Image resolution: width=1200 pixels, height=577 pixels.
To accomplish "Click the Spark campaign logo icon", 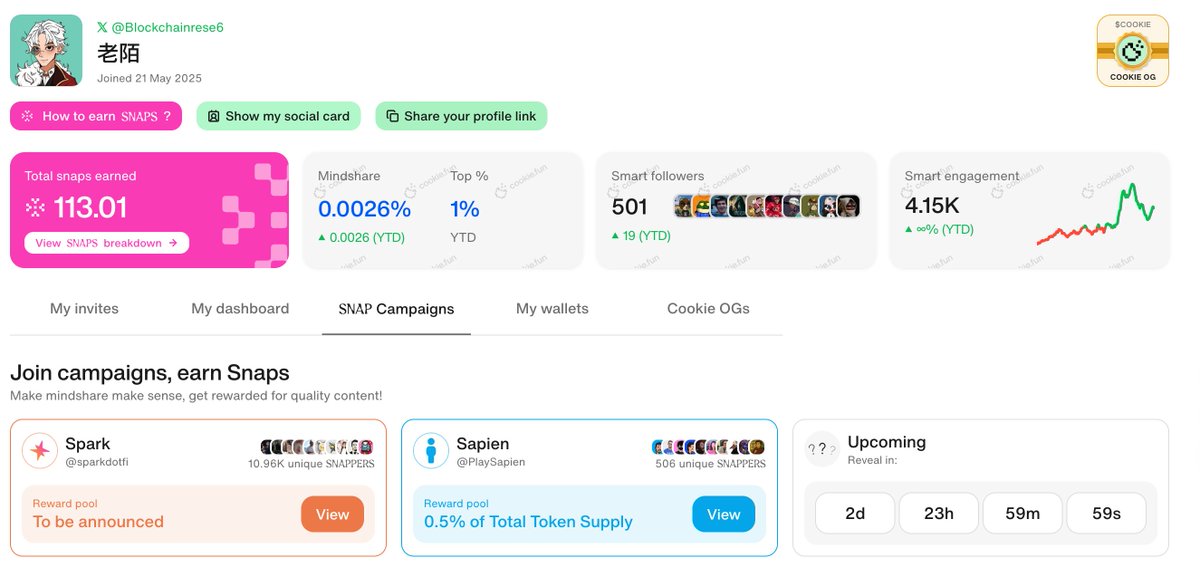I will tap(40, 451).
